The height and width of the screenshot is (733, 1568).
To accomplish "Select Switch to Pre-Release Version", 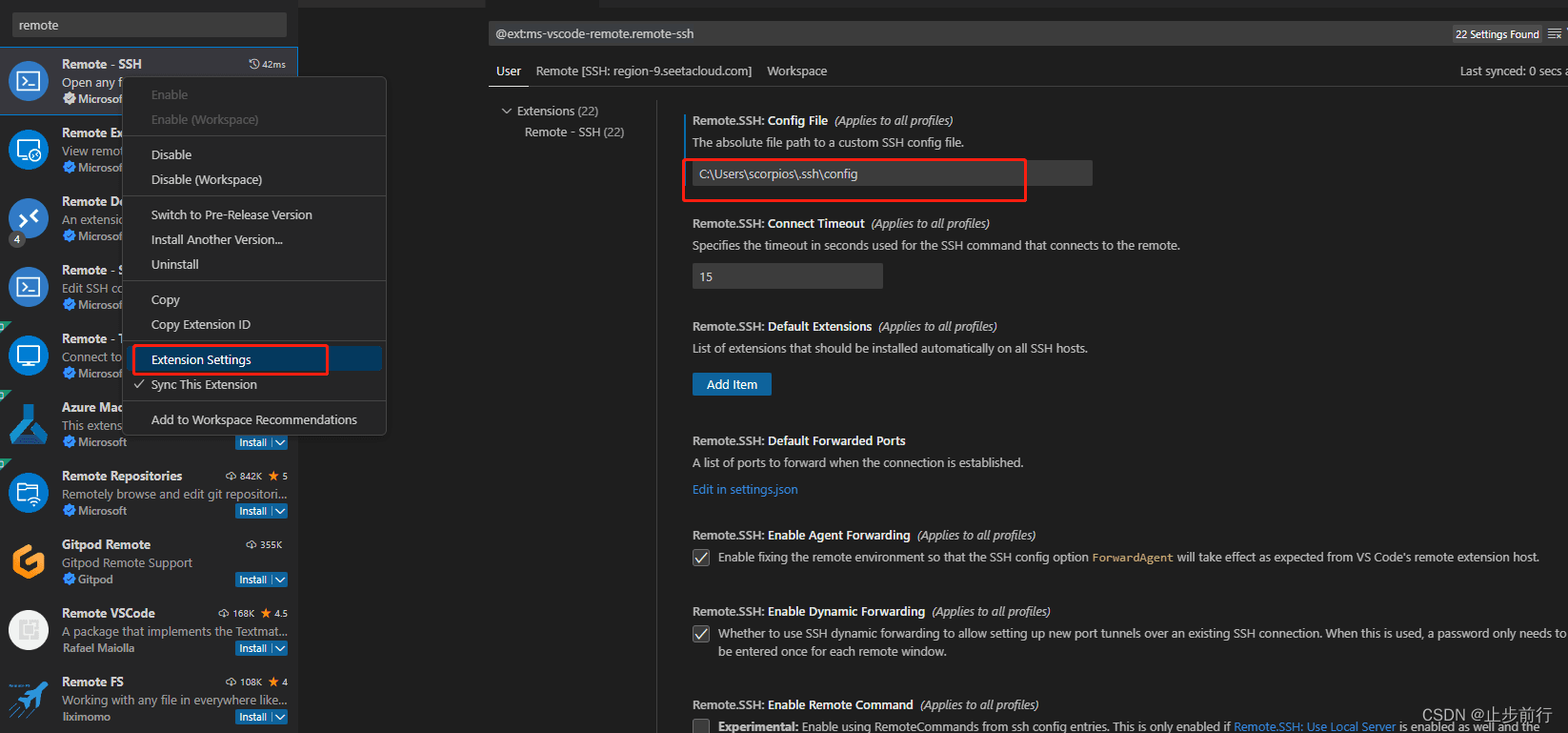I will 254,214.
